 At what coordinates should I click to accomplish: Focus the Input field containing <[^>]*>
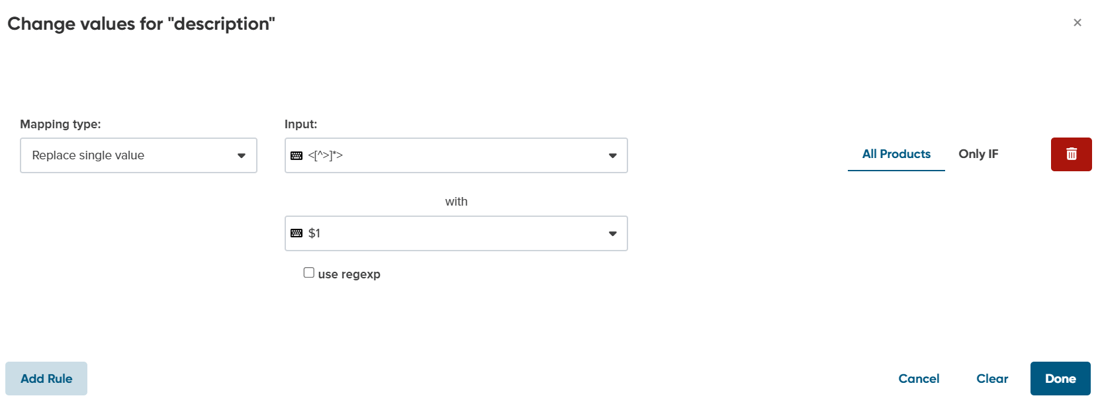pos(456,156)
